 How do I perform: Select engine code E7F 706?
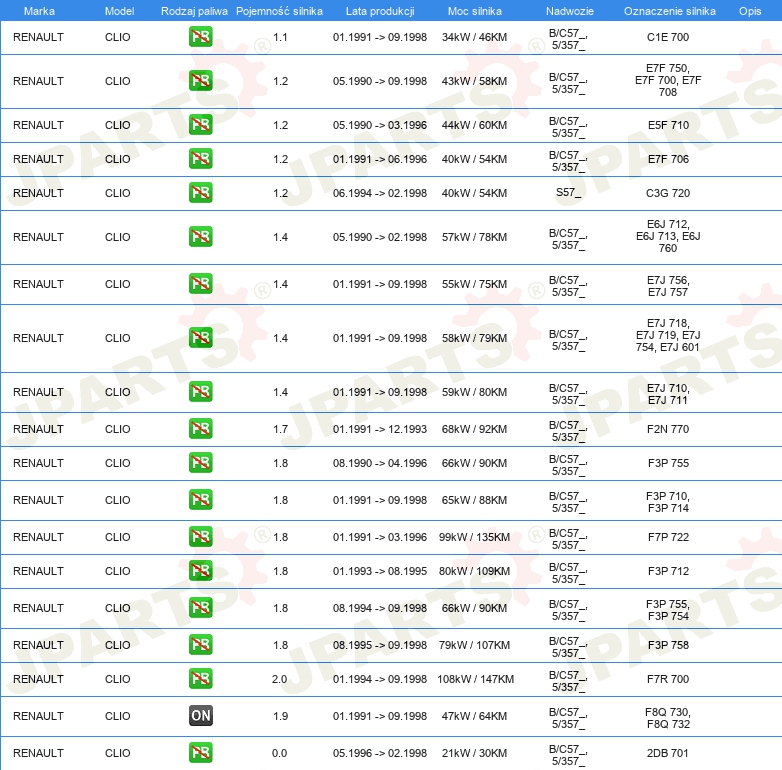pyautogui.click(x=668, y=159)
